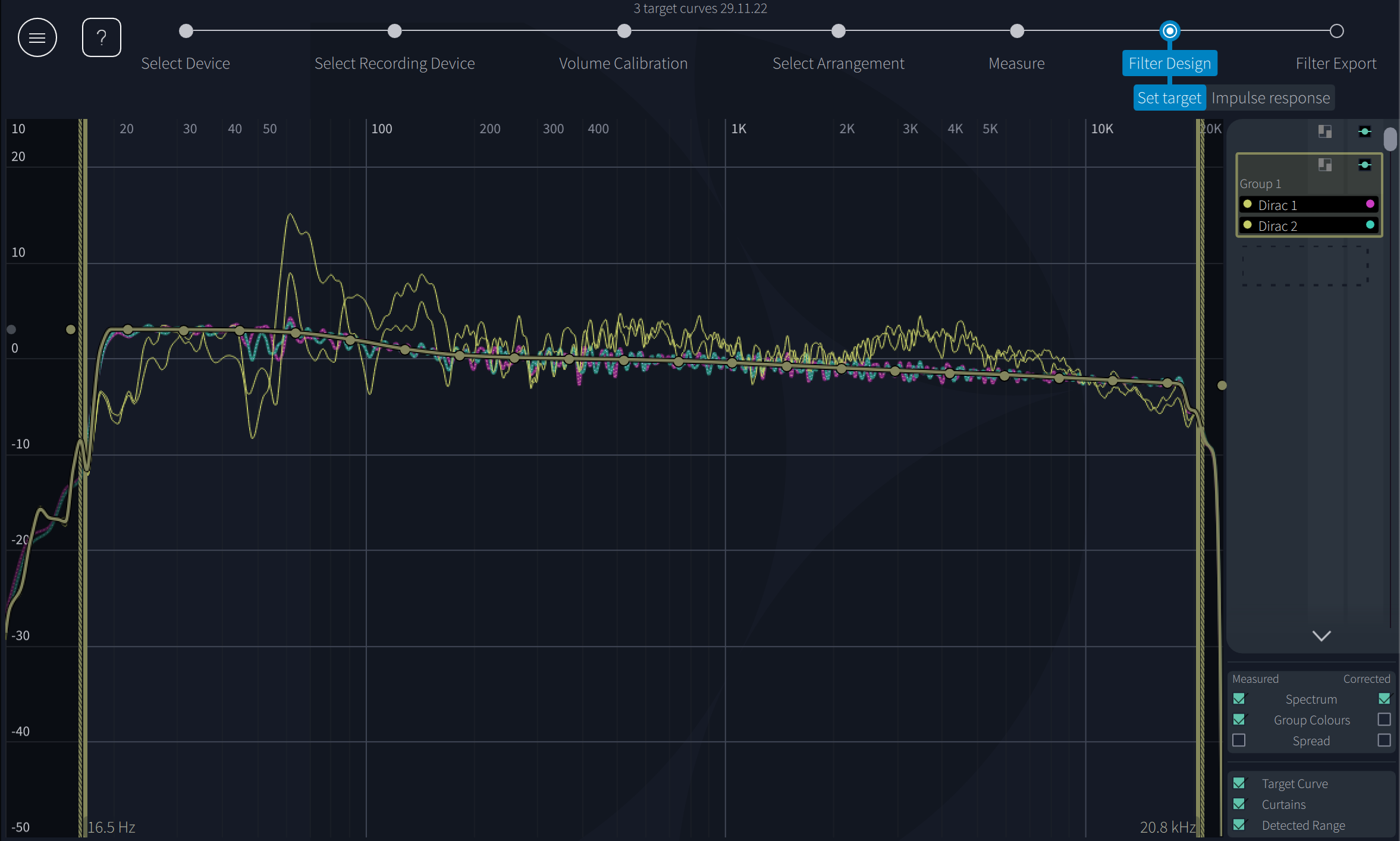Enable Corrected Group Colours checkbox
This screenshot has height=841, width=1400.
(x=1385, y=720)
